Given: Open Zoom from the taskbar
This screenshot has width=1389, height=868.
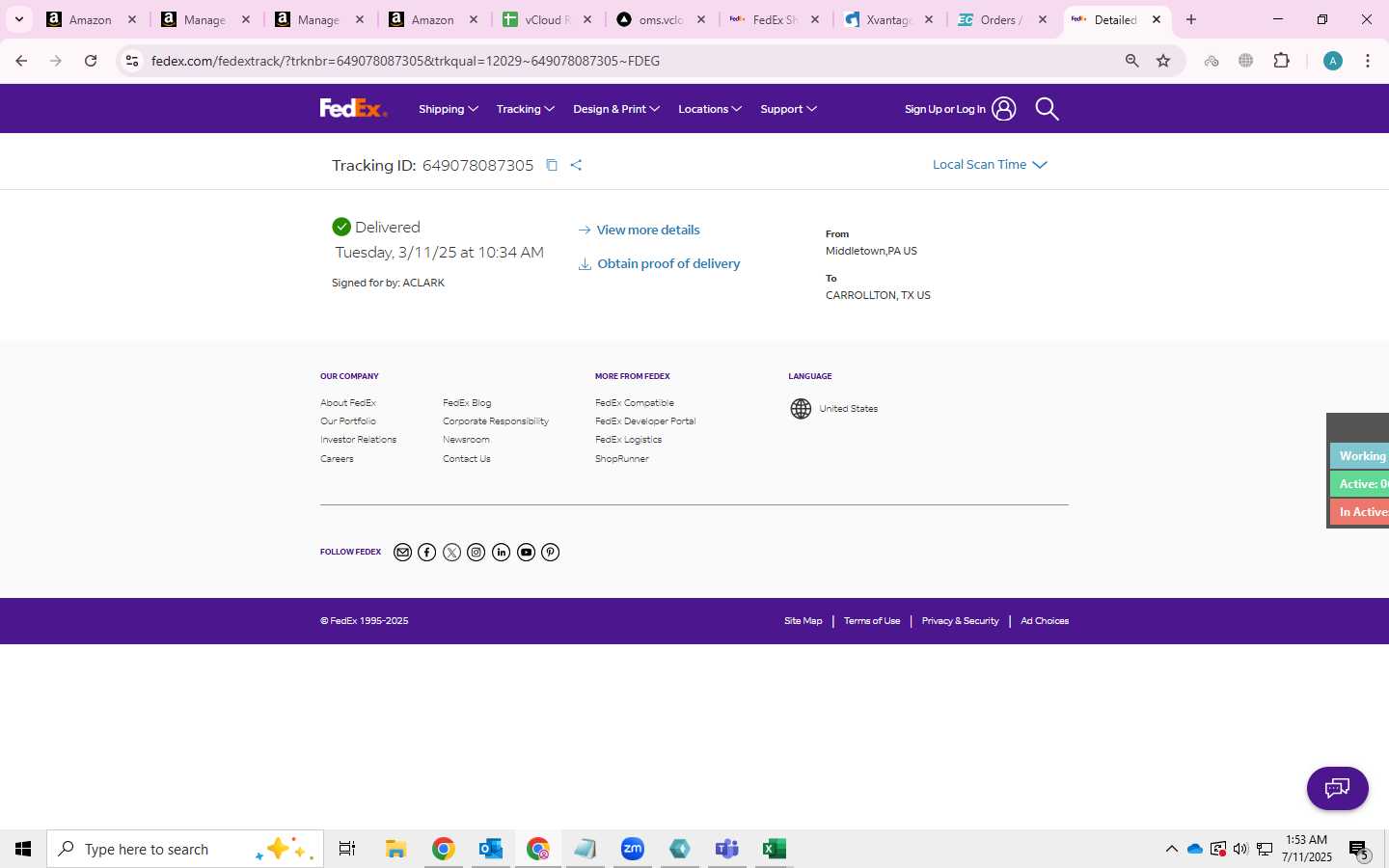Looking at the screenshot, I should [x=633, y=849].
